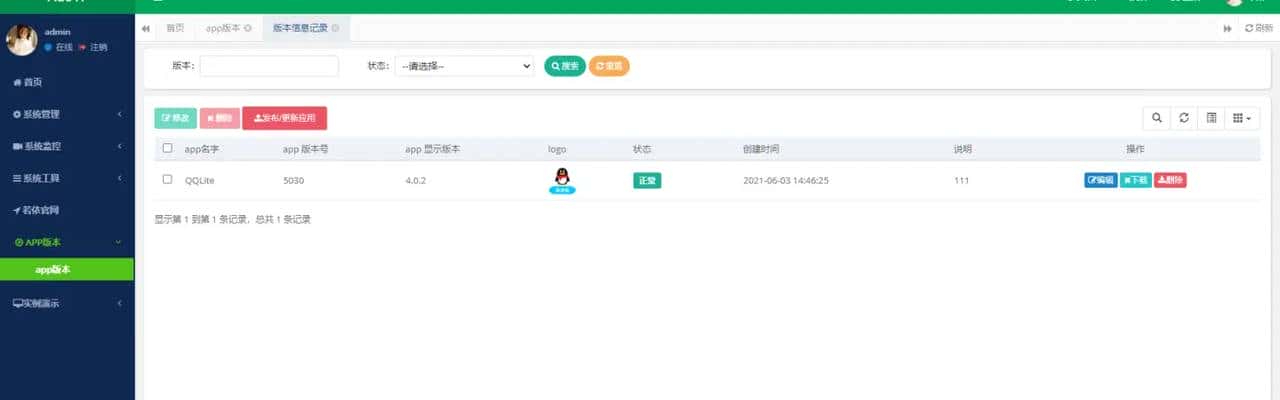
Task: Collapse the APP版本 sidebar menu
Action: point(67,242)
